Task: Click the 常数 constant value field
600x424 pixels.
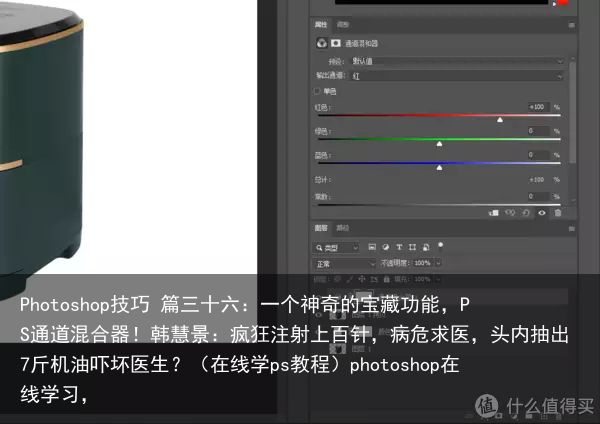Action: [x=538, y=196]
